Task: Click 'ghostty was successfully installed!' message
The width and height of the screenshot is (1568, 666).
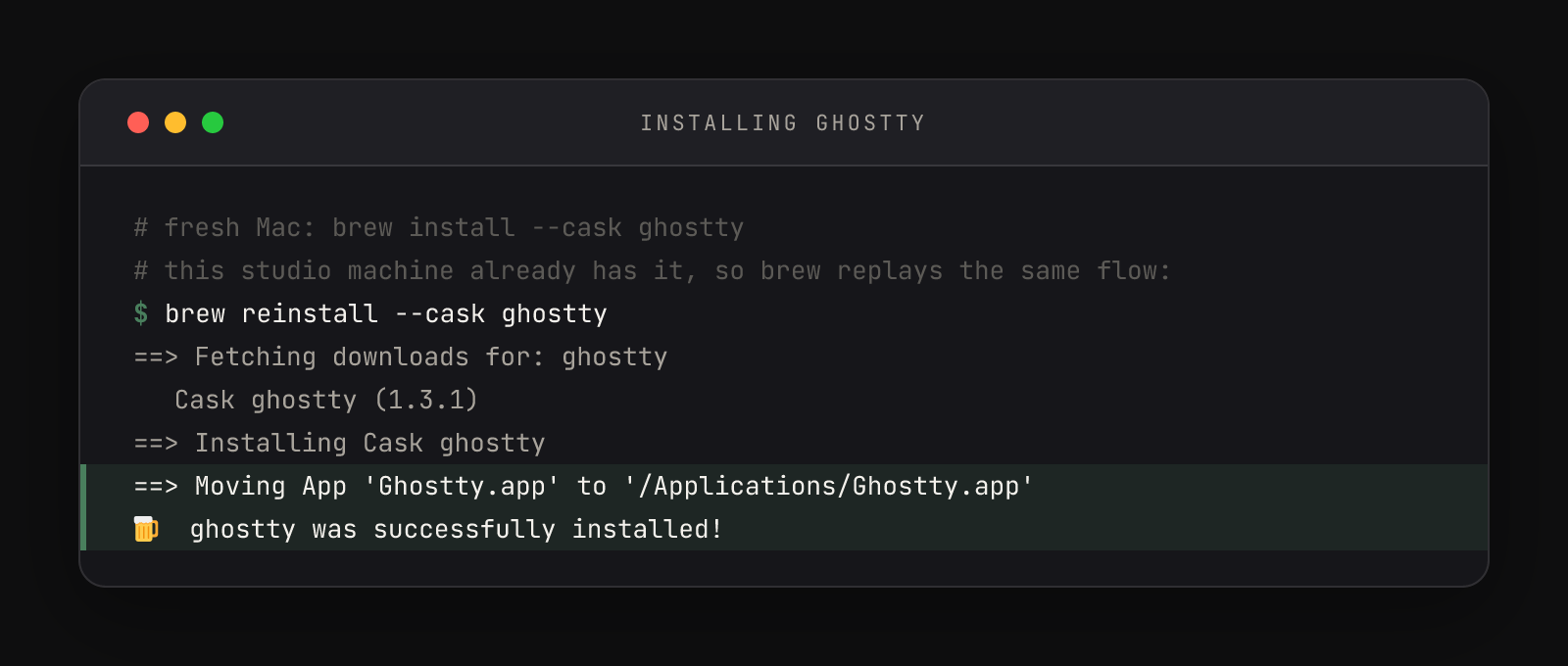Action: click(x=457, y=529)
